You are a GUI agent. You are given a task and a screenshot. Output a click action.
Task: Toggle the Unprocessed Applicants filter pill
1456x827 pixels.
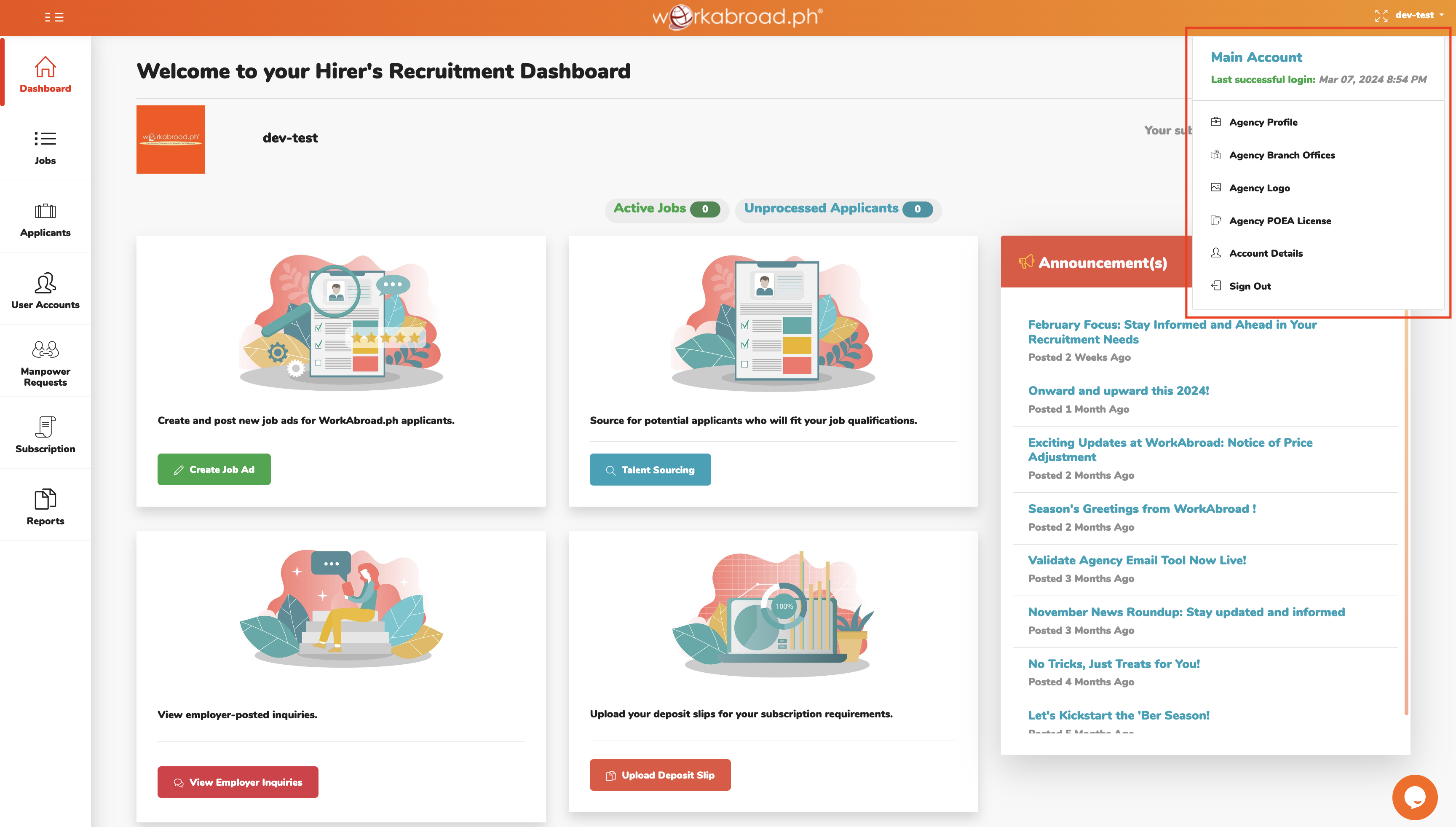[838, 209]
